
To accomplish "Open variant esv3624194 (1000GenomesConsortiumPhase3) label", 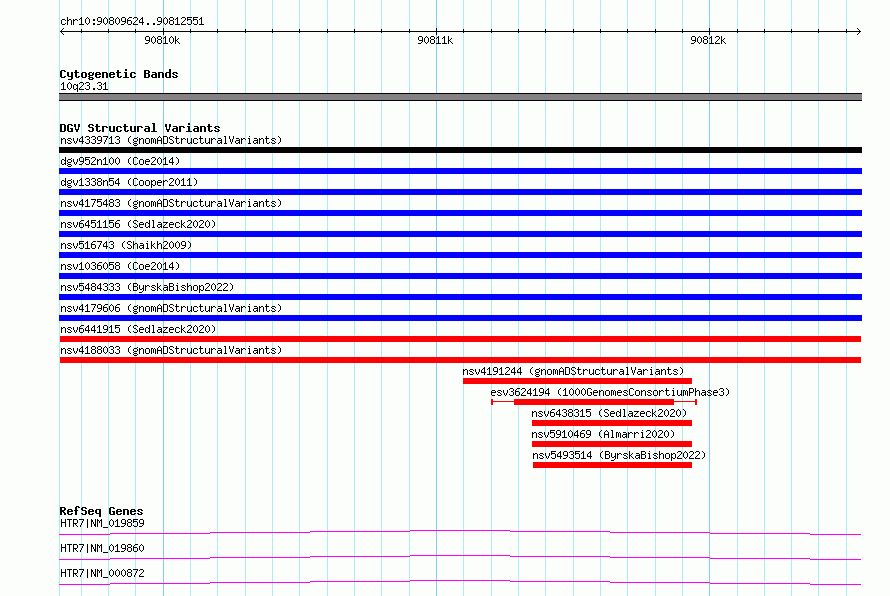I will tap(610, 392).
